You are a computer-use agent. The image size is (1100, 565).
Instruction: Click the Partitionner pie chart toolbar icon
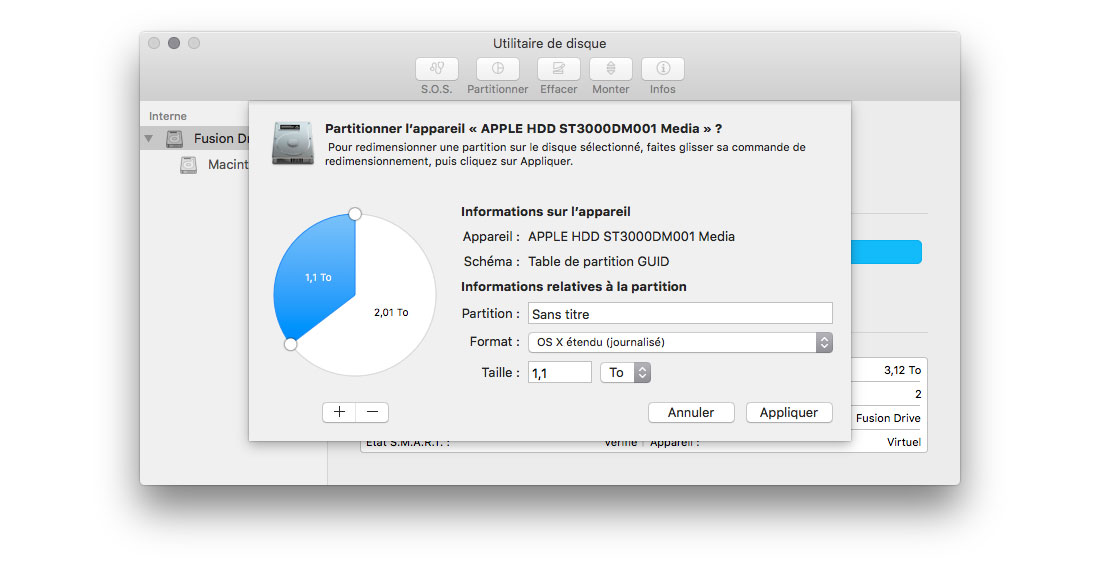[497, 69]
